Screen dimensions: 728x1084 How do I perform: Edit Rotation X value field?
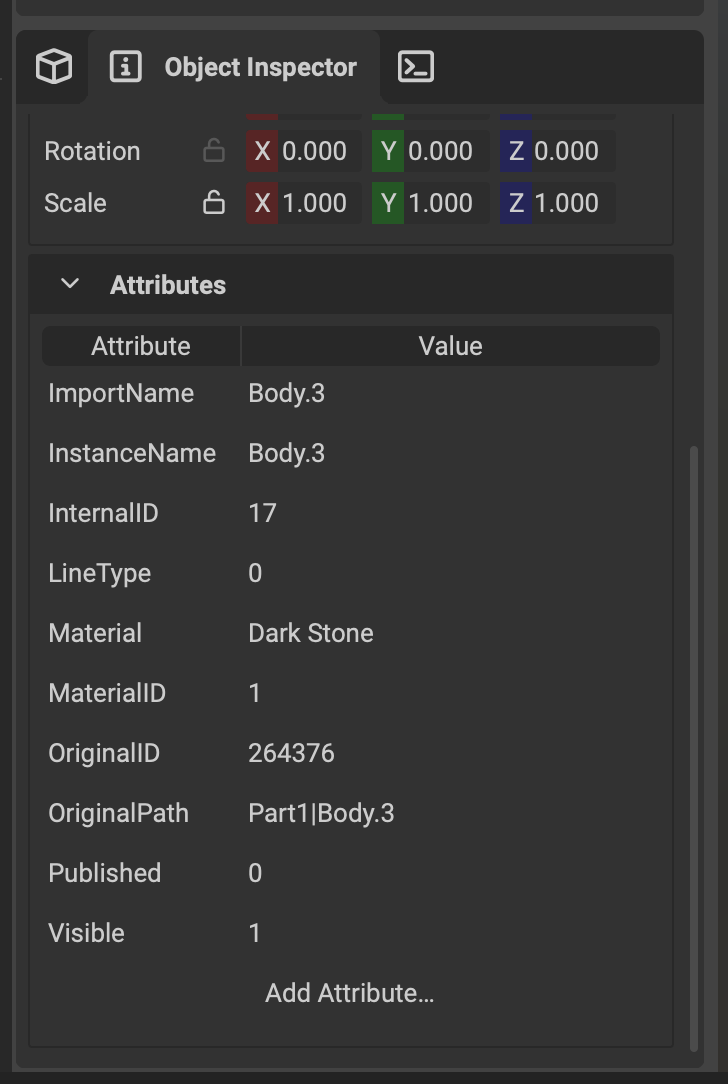304,151
